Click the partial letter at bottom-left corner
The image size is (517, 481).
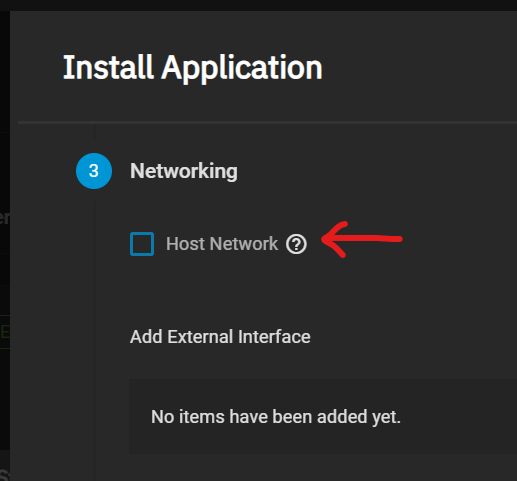click(x=4, y=475)
